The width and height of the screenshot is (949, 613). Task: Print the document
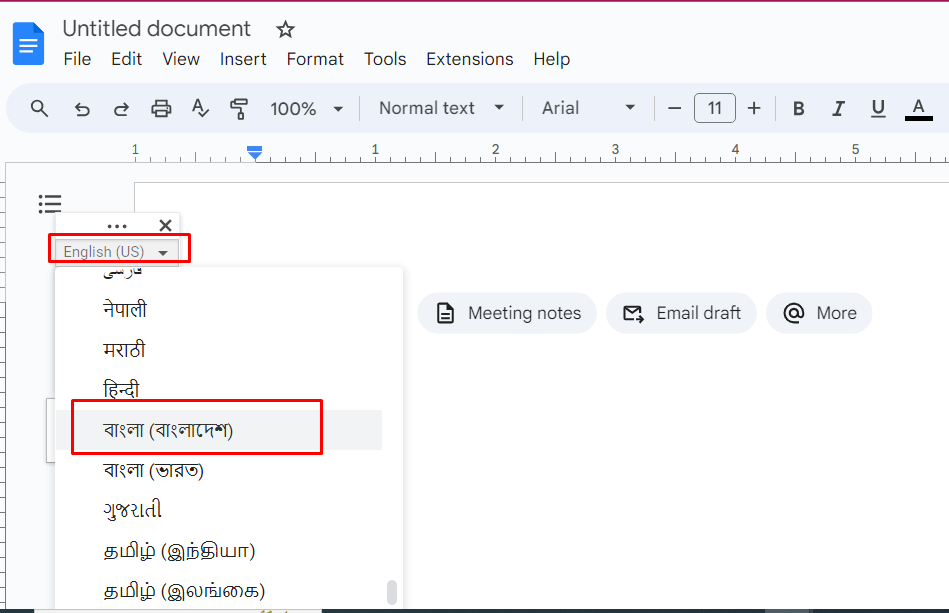(161, 109)
